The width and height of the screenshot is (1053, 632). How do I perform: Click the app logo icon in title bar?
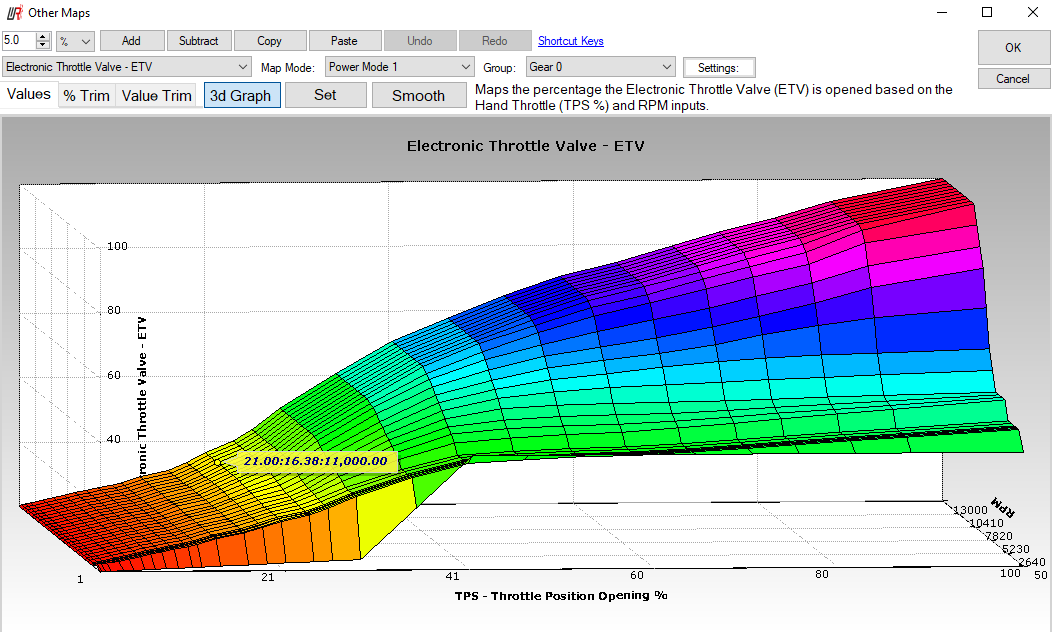14,12
